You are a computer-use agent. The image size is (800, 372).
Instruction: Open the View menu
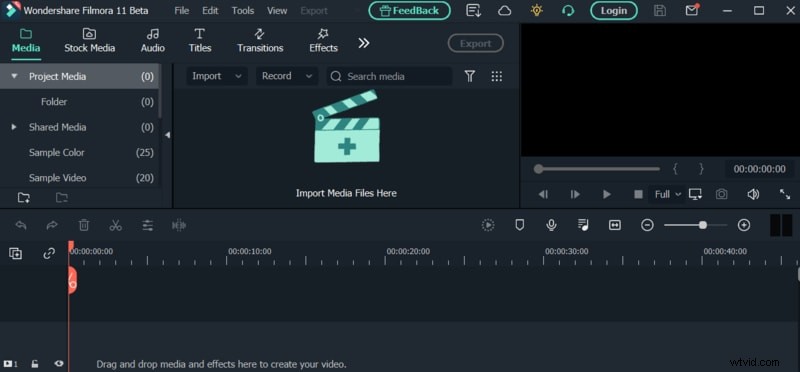coord(277,11)
